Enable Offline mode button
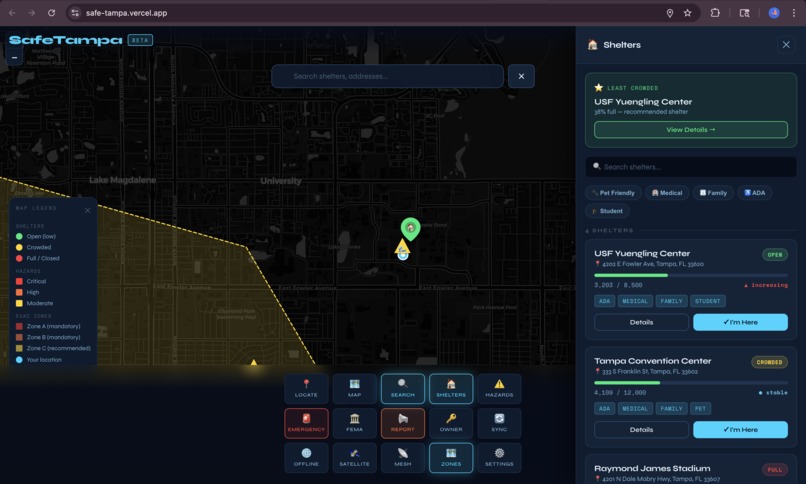 (x=306, y=457)
